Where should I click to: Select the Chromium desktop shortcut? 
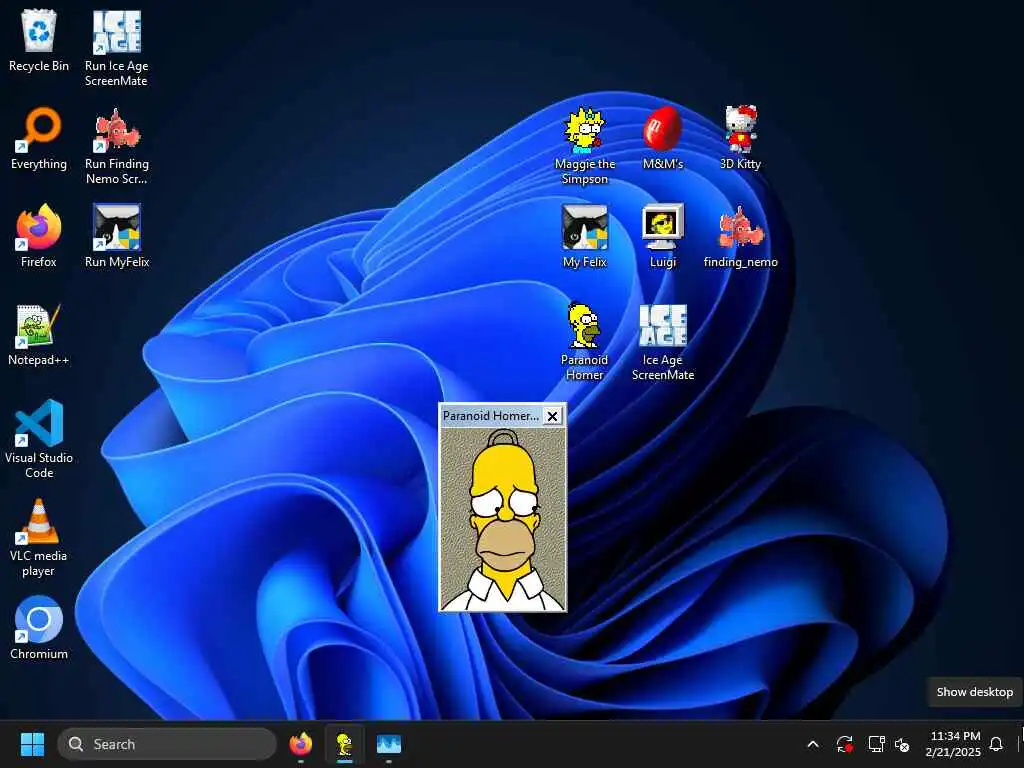click(x=39, y=628)
